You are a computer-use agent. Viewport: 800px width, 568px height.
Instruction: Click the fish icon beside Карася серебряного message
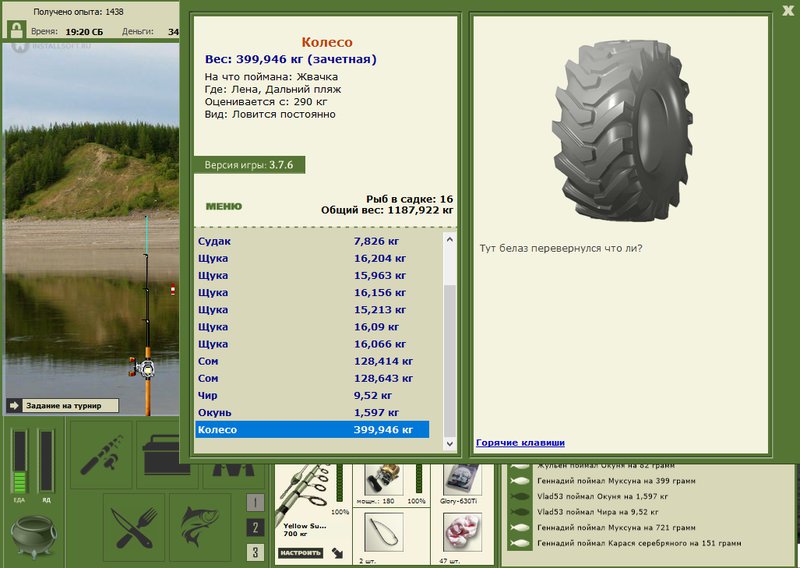tap(520, 544)
